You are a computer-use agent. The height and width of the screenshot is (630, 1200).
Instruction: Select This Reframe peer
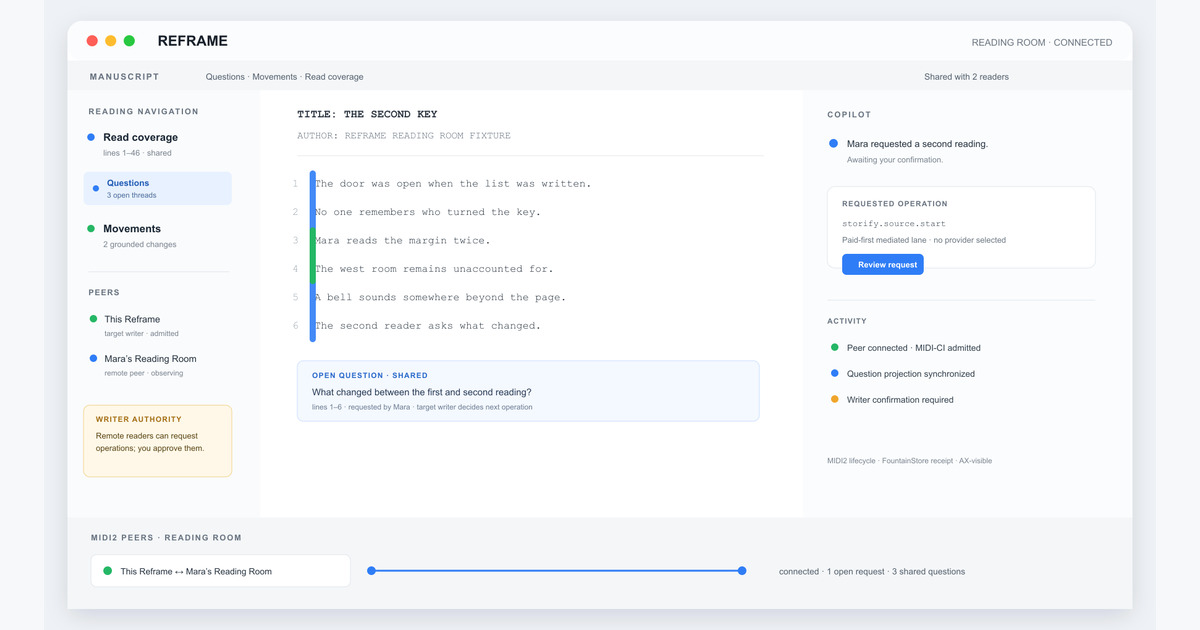click(132, 319)
